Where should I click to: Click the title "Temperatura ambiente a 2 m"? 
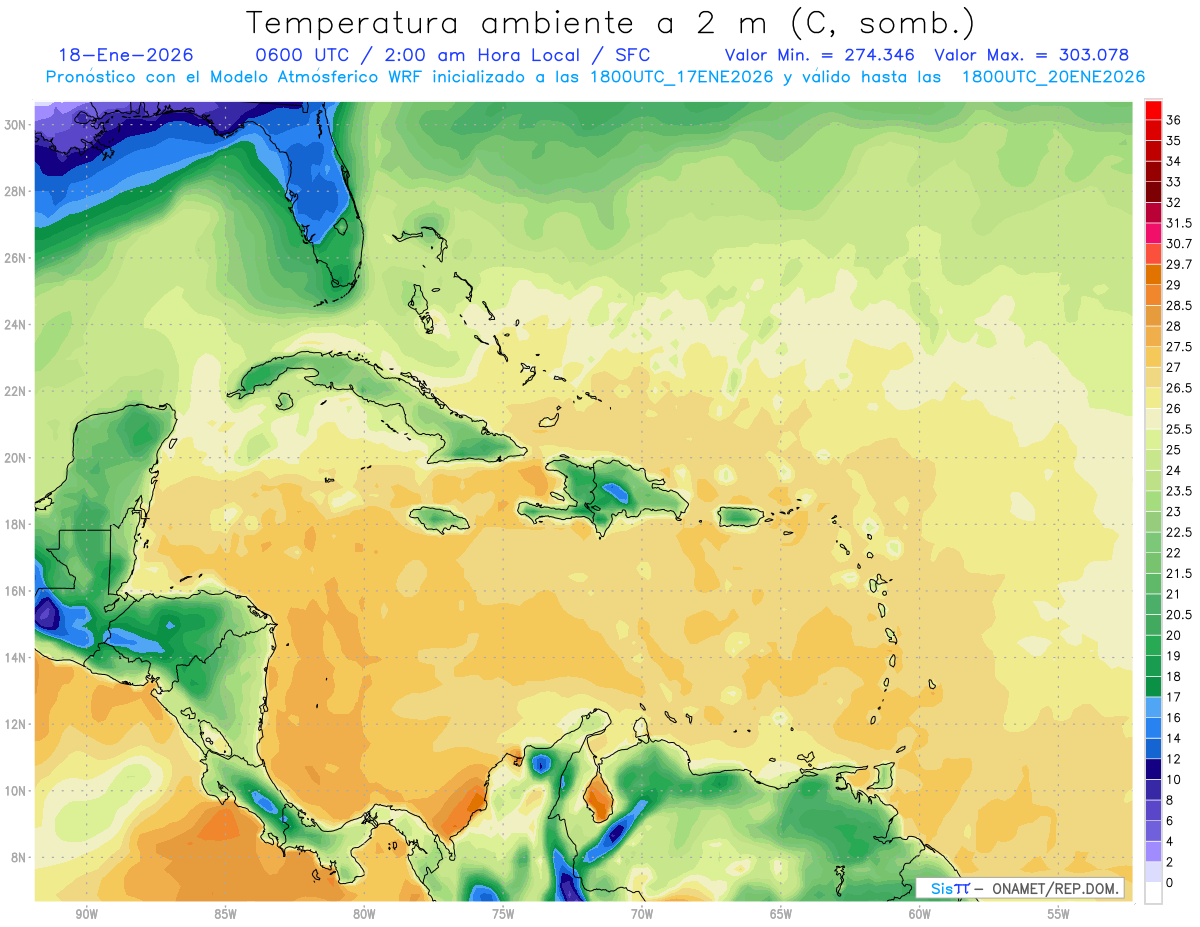pyautogui.click(x=510, y=23)
